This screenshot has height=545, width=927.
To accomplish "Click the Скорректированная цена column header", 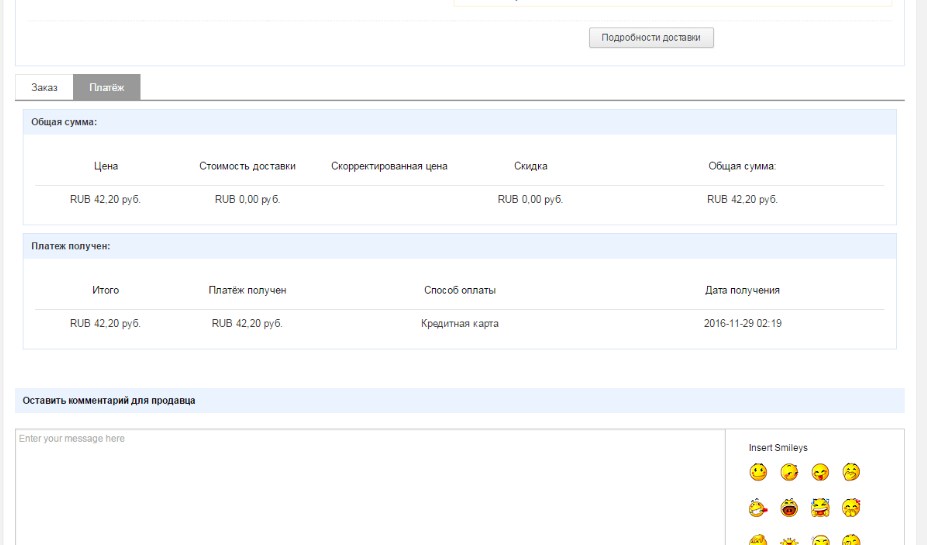I will (389, 166).
